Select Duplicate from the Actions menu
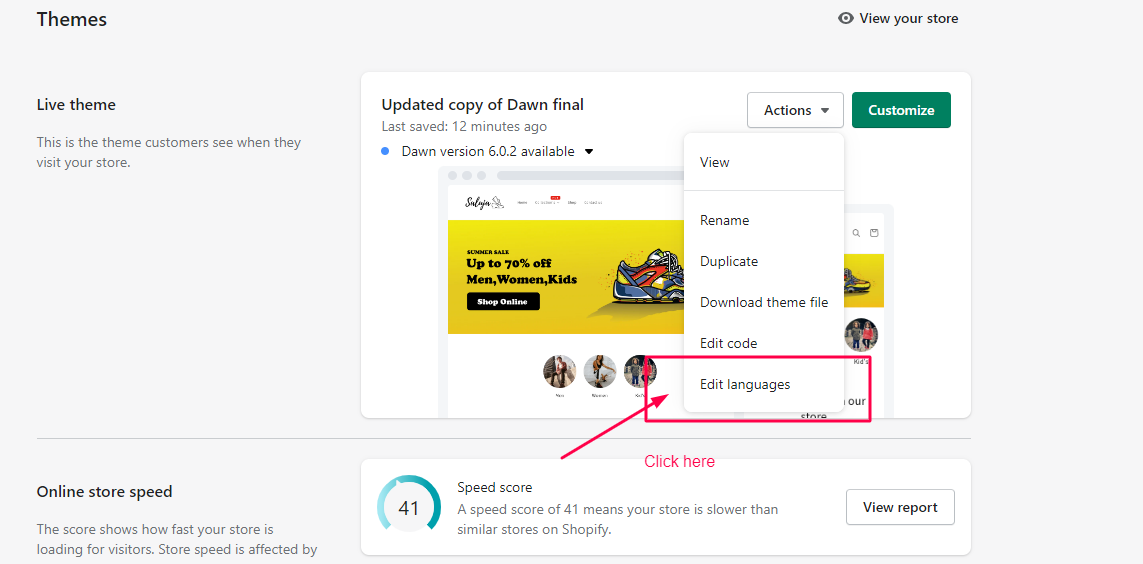 [x=729, y=261]
